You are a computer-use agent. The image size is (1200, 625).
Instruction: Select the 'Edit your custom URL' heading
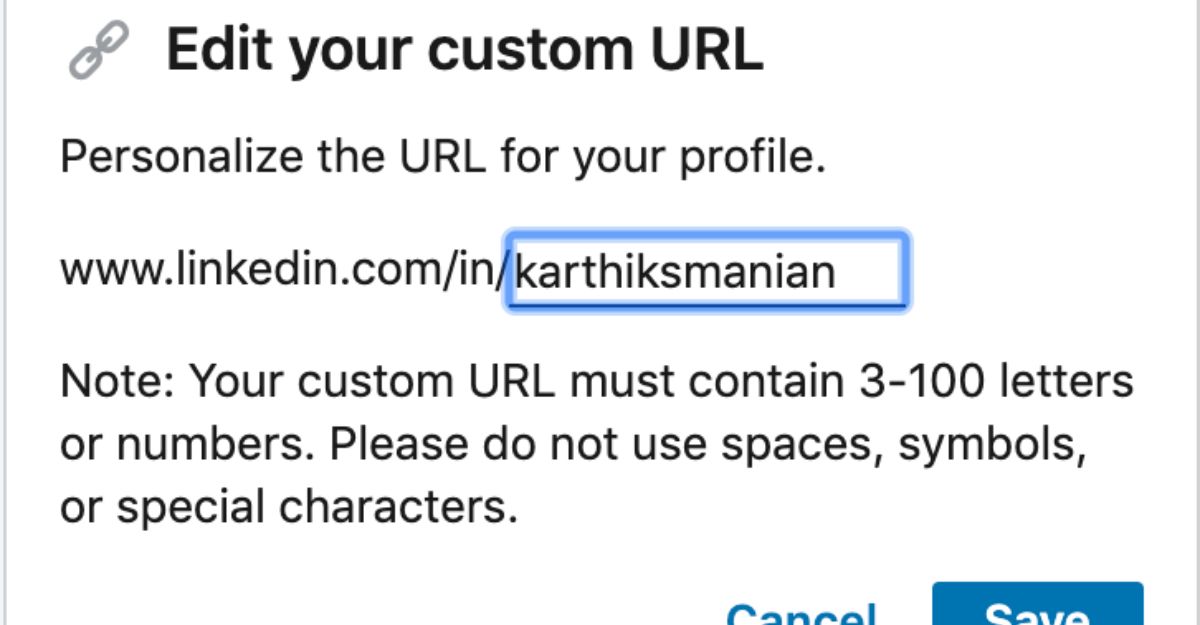465,51
